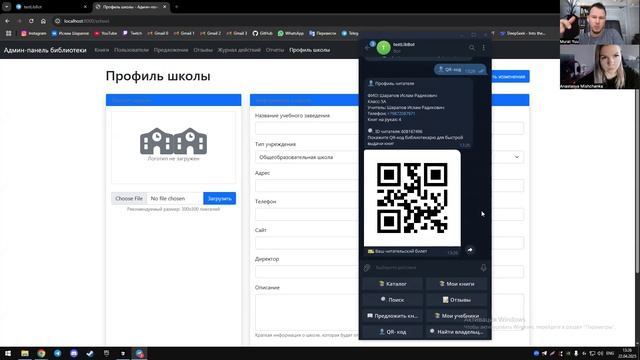This screenshot has height=360, width=640.
Task: Show the search tabs dropdown in Chrome
Action: coord(7,7)
